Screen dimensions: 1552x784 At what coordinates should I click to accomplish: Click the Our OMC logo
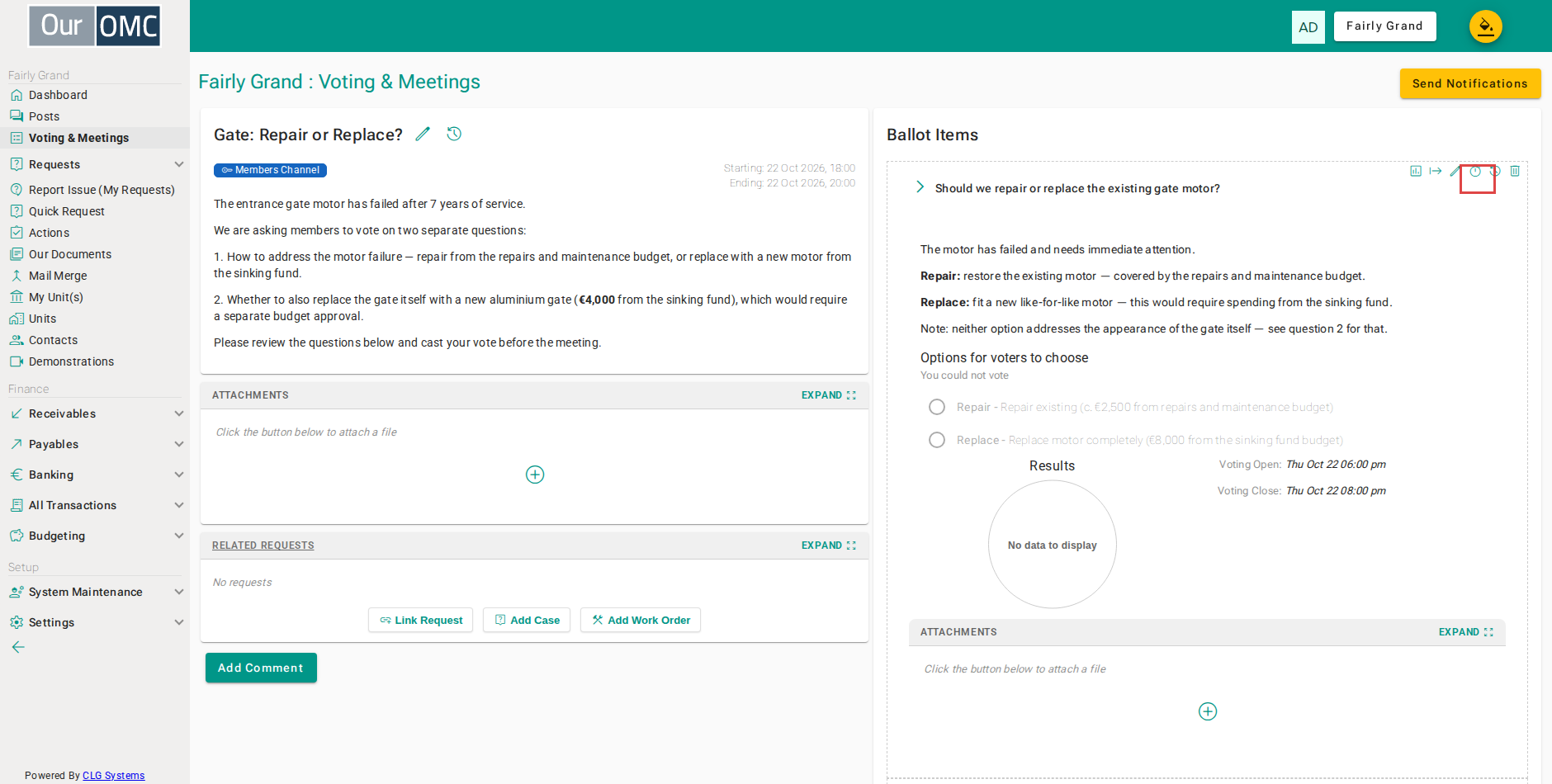(95, 26)
